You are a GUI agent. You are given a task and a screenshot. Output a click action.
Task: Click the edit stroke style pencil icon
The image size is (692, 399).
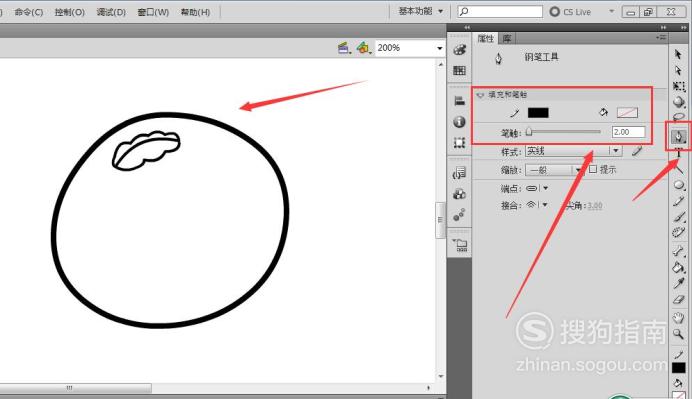pos(636,151)
